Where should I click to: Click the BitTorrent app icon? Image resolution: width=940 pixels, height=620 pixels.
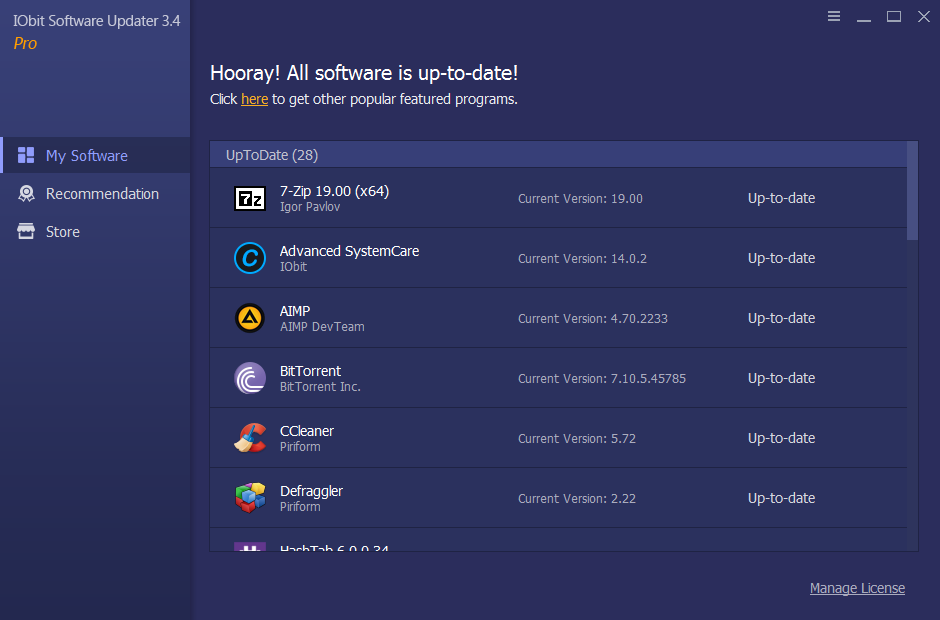click(250, 378)
